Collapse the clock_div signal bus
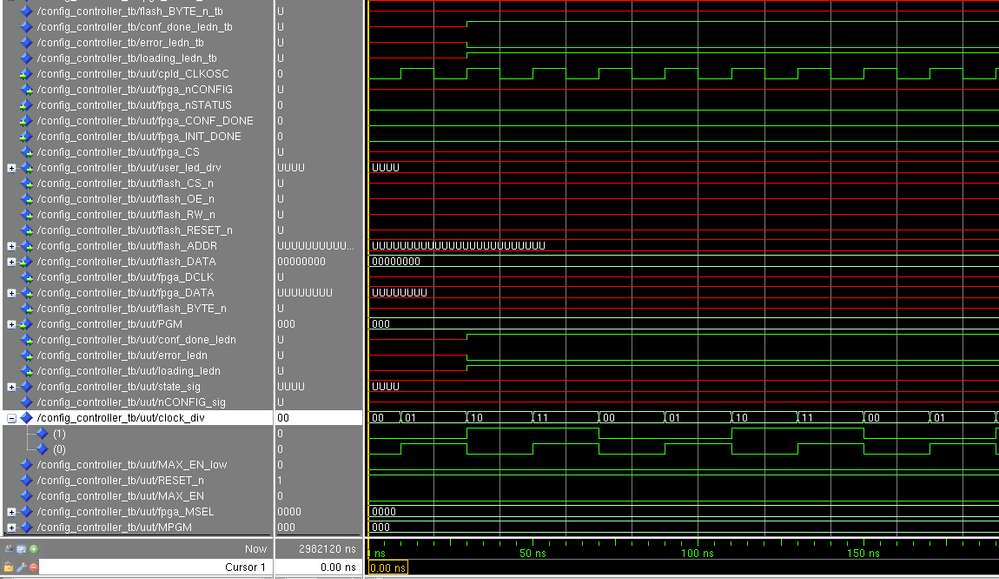 click(x=12, y=418)
